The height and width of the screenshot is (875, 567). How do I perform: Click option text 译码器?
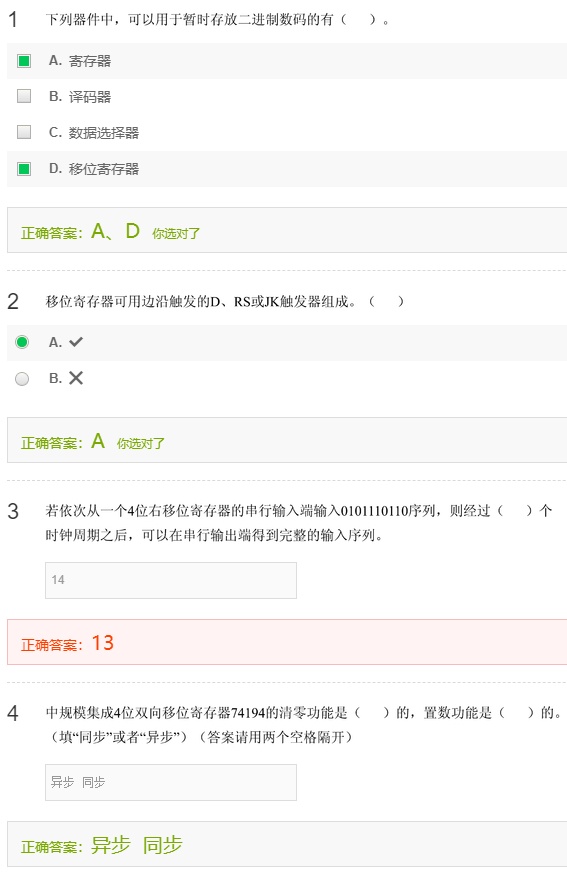(x=90, y=97)
